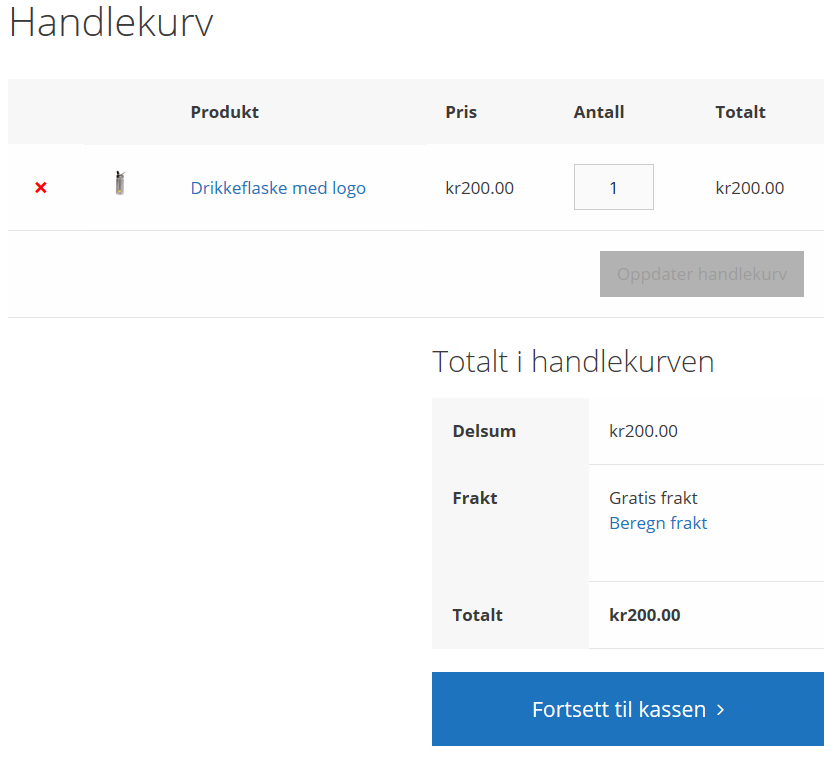Open the Drikkeflaske med logo product link
The image size is (838, 758).
point(278,188)
